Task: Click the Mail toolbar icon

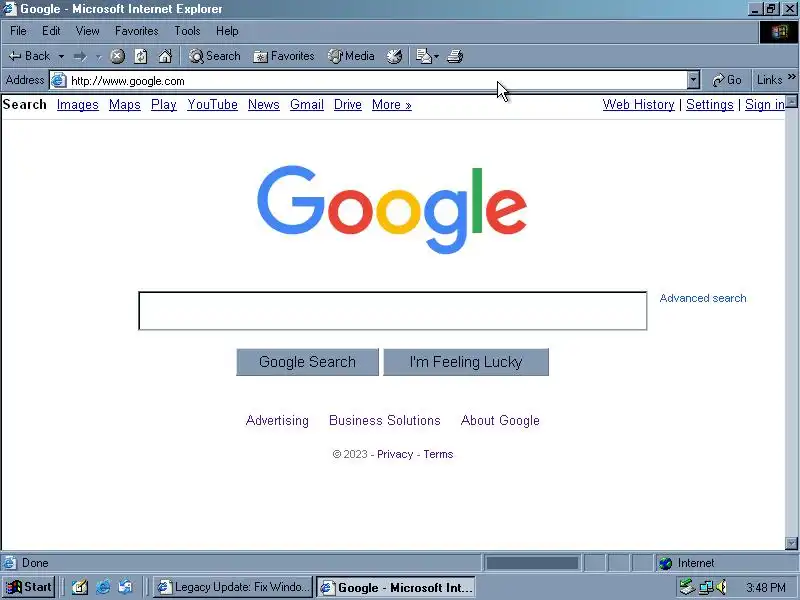Action: click(x=423, y=56)
